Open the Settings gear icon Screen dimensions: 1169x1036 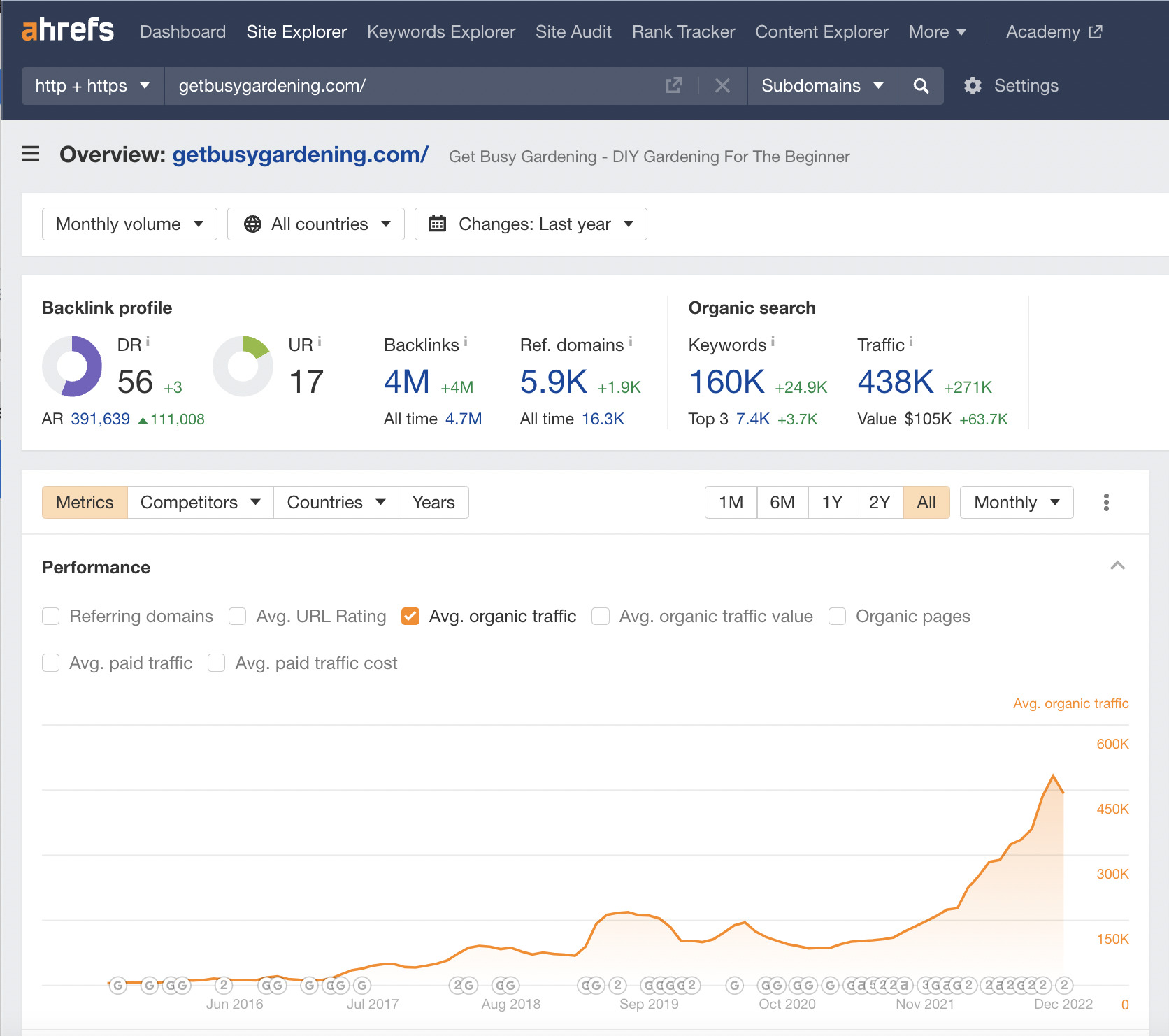[973, 86]
